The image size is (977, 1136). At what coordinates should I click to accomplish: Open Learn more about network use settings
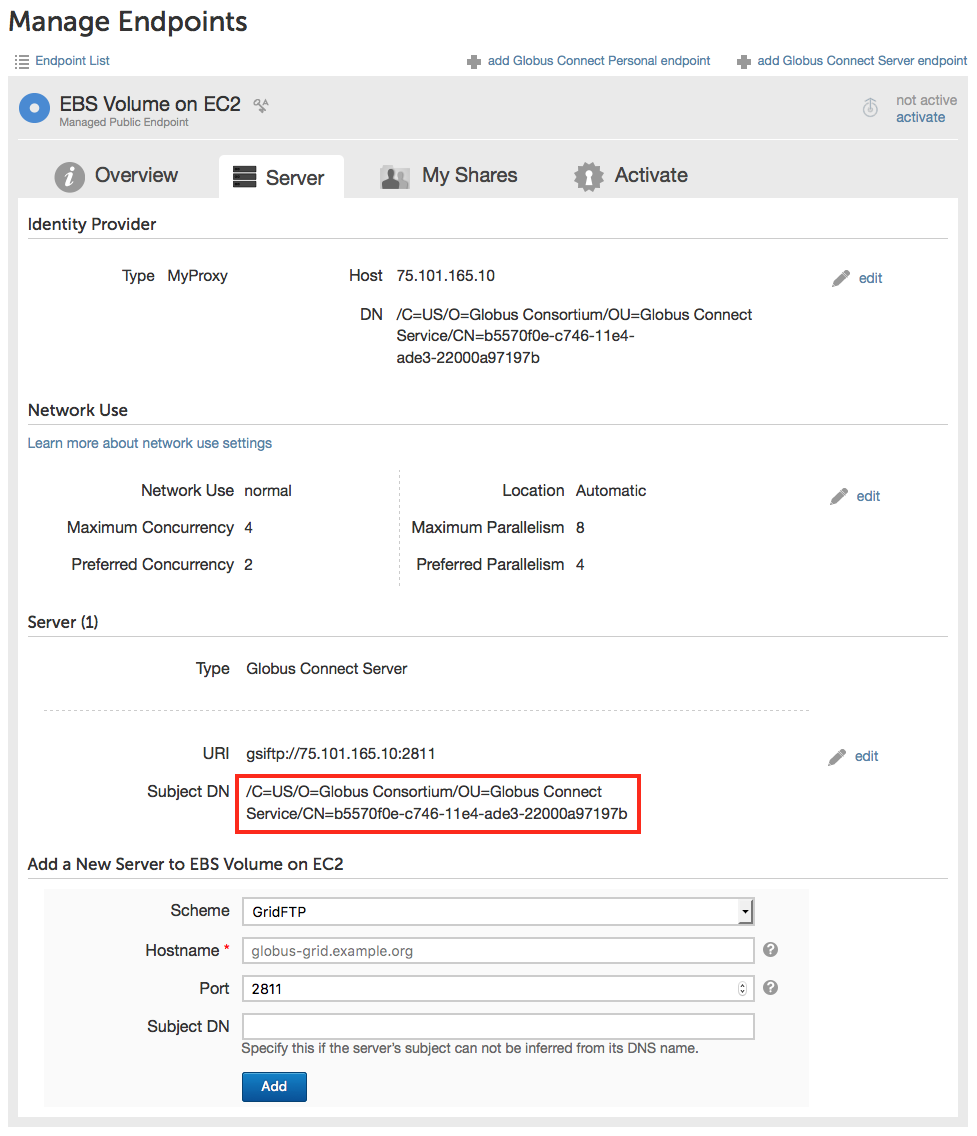[x=150, y=443]
